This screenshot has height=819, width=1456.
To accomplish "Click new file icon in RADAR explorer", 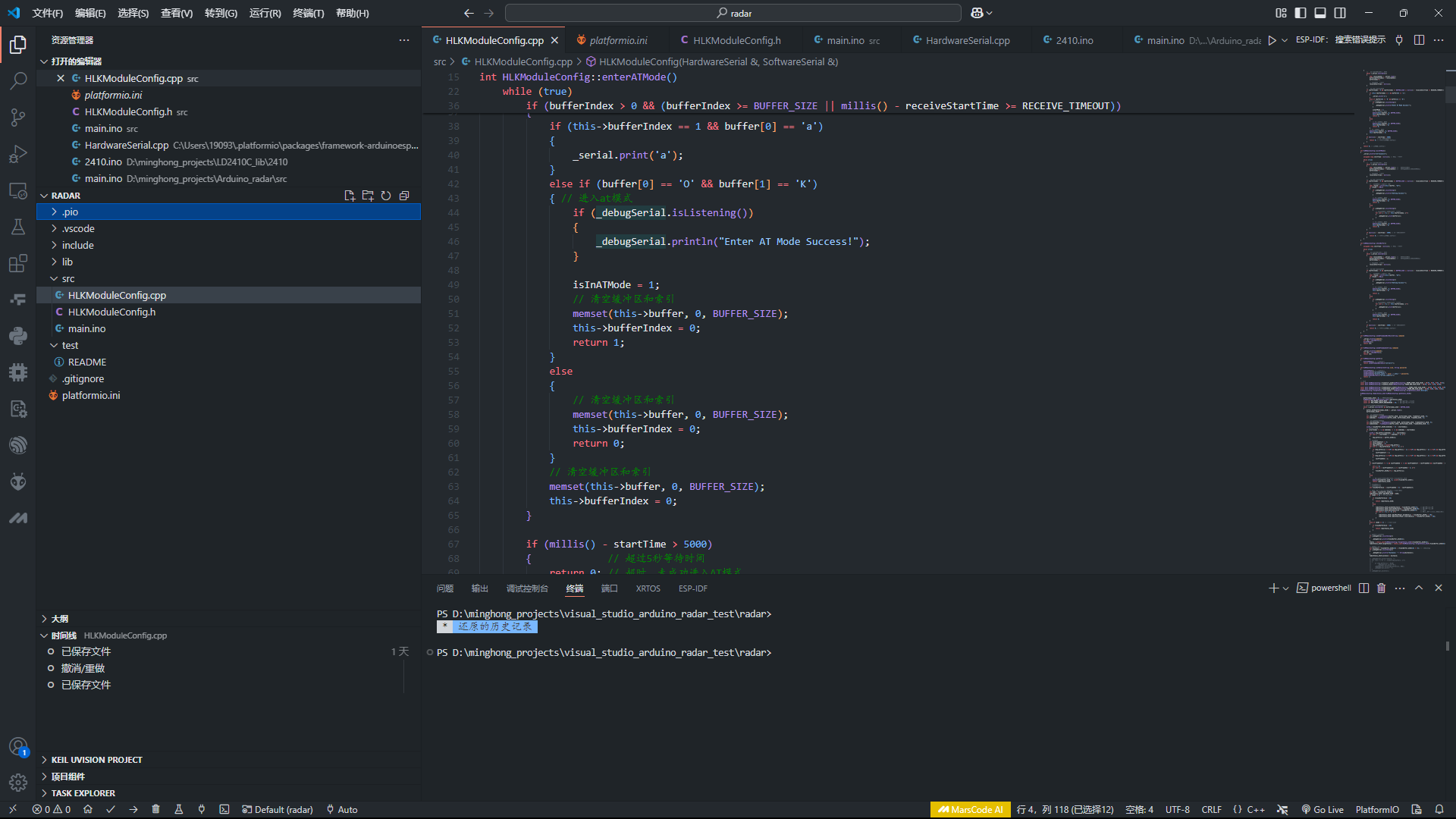I will [350, 196].
